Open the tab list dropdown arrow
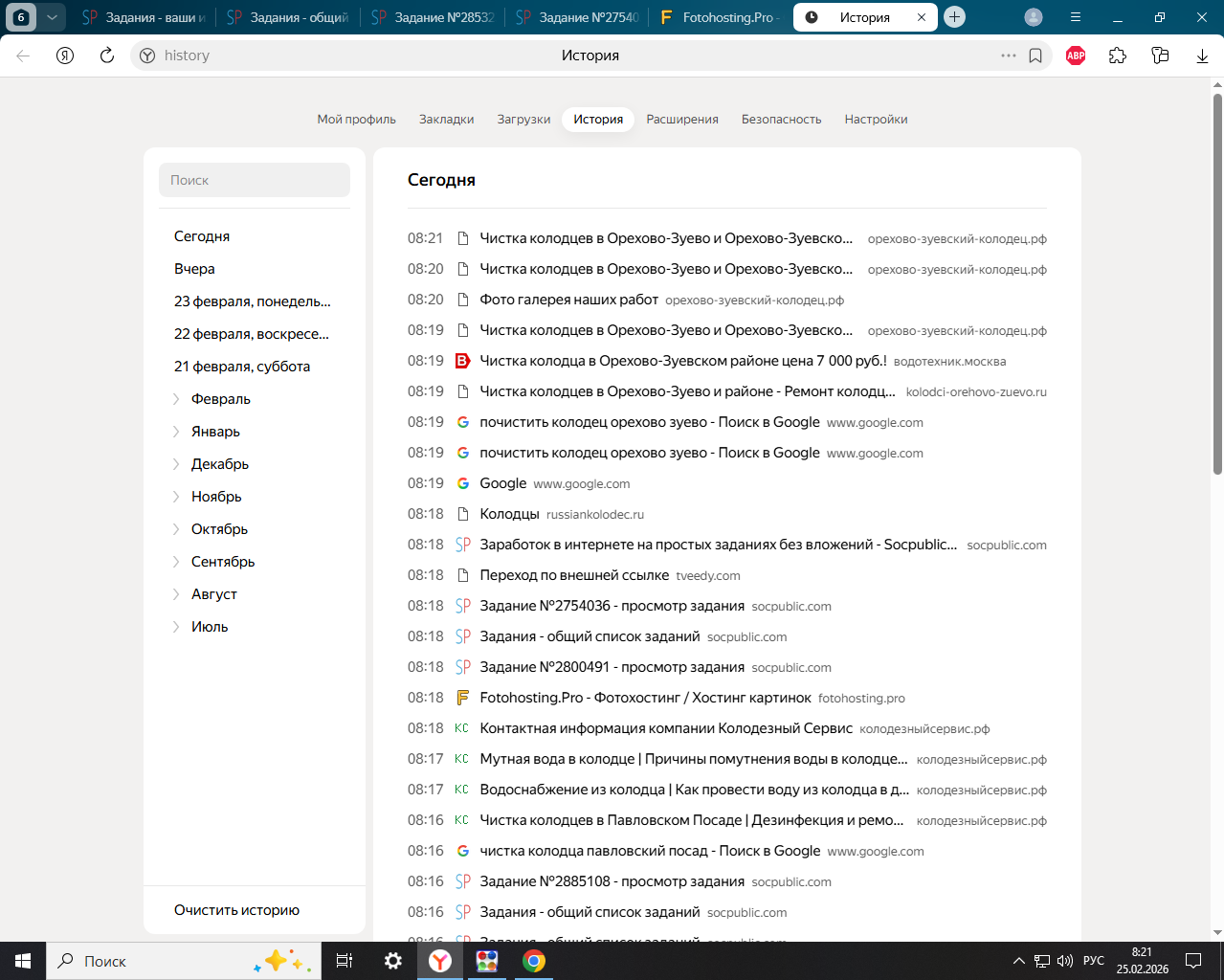The width and height of the screenshot is (1224, 980). coord(52,17)
